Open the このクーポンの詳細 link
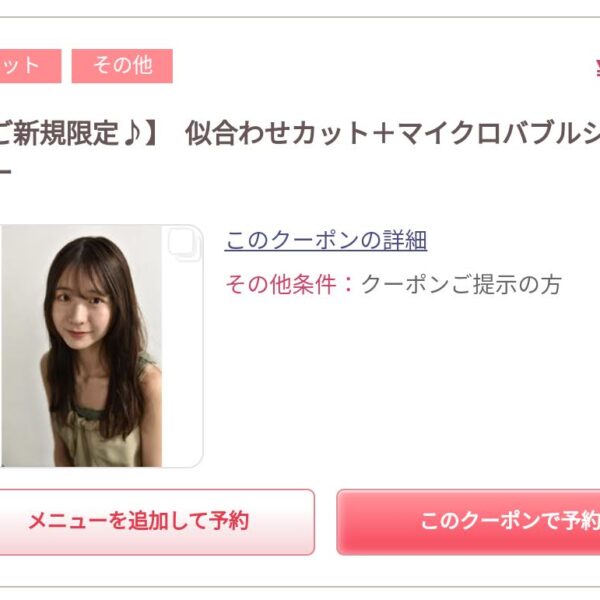The width and height of the screenshot is (600, 600). [x=326, y=240]
